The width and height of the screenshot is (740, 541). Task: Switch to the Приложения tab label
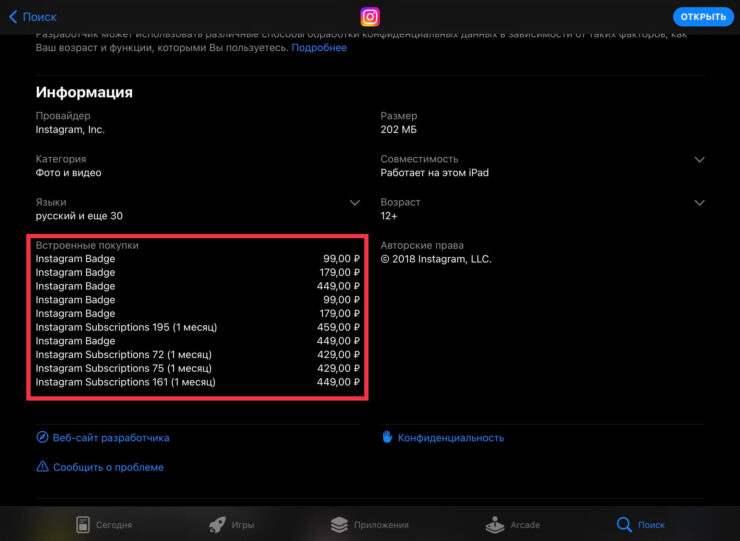click(381, 525)
